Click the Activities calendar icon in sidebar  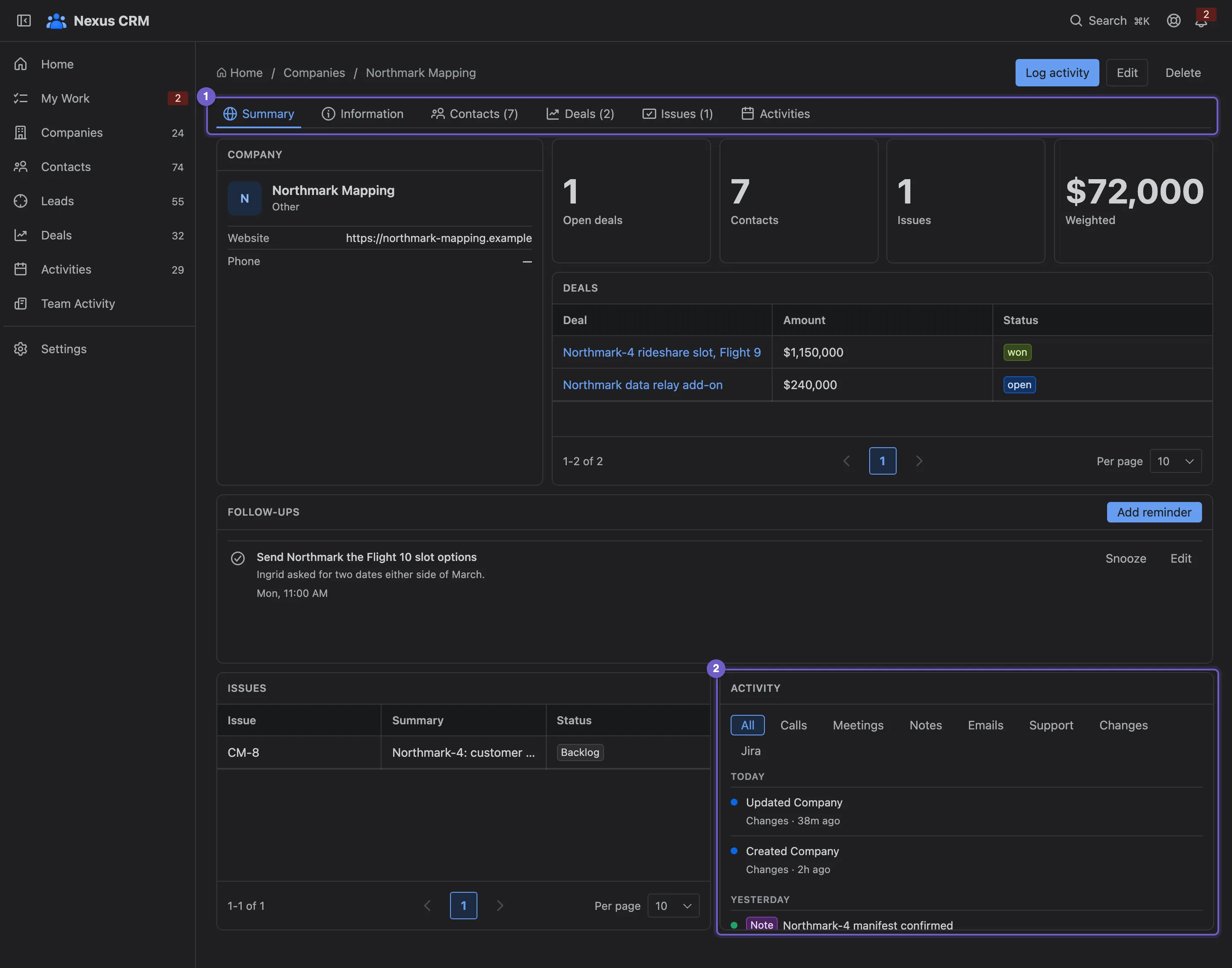click(21, 269)
